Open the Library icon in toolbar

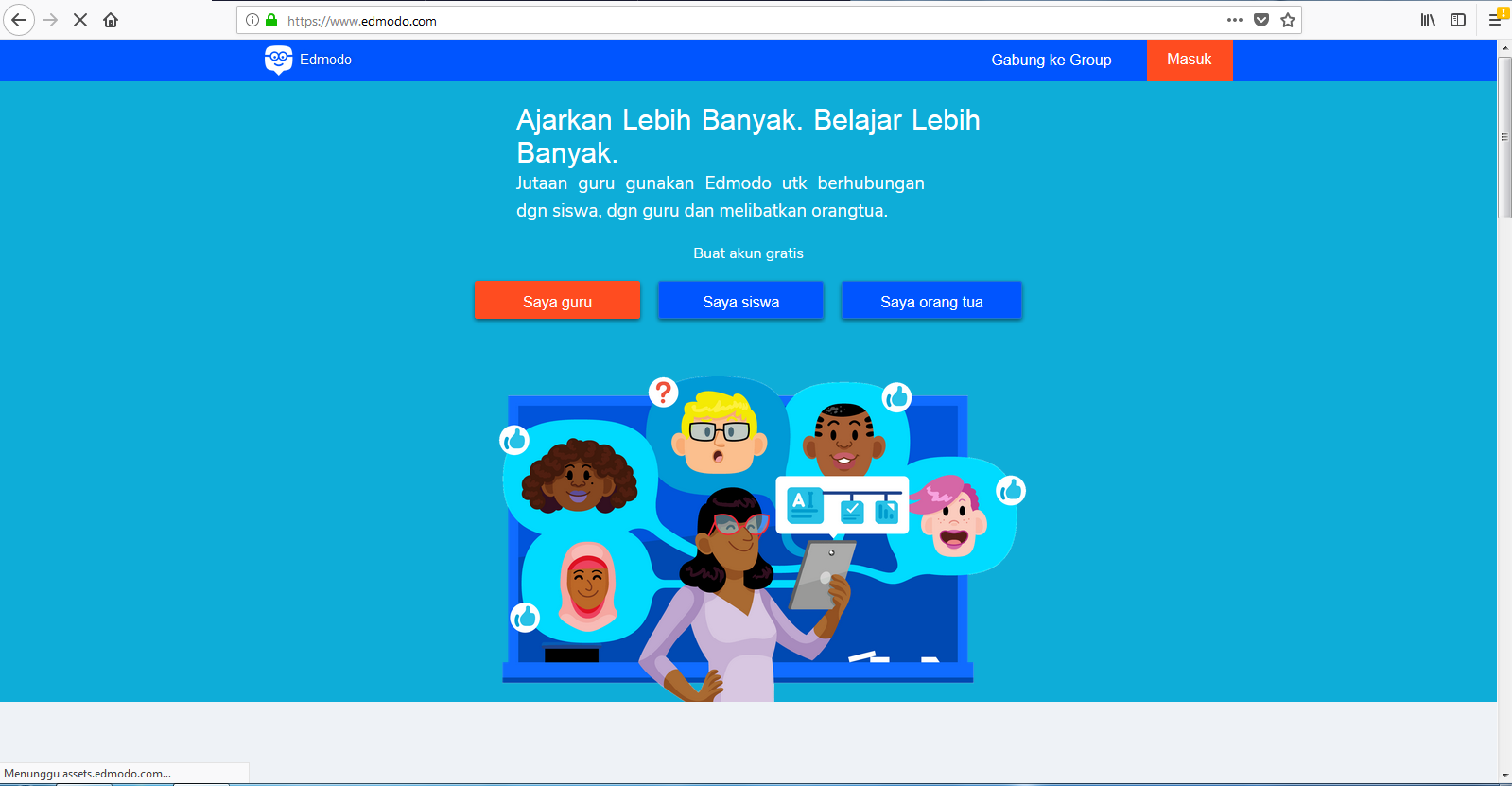tap(1428, 20)
